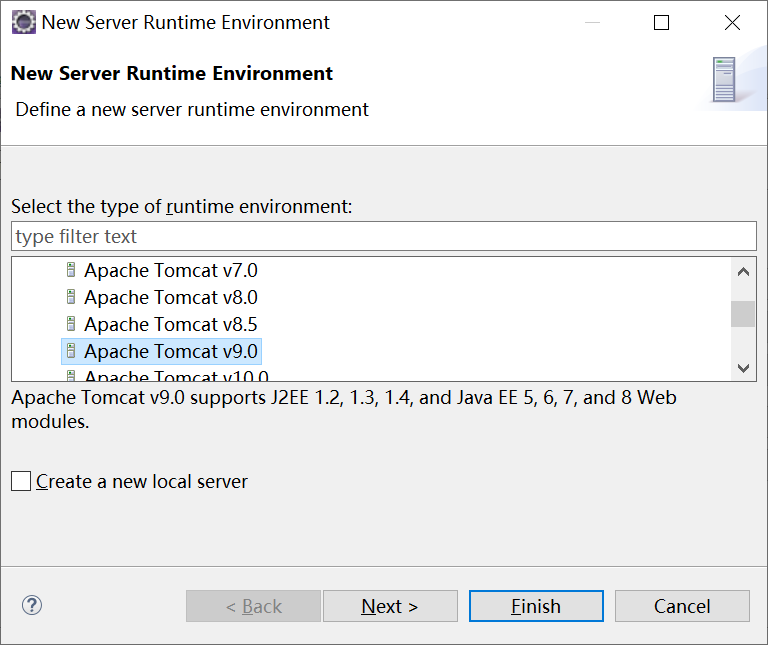Close the dialog with the X button

coord(732,23)
